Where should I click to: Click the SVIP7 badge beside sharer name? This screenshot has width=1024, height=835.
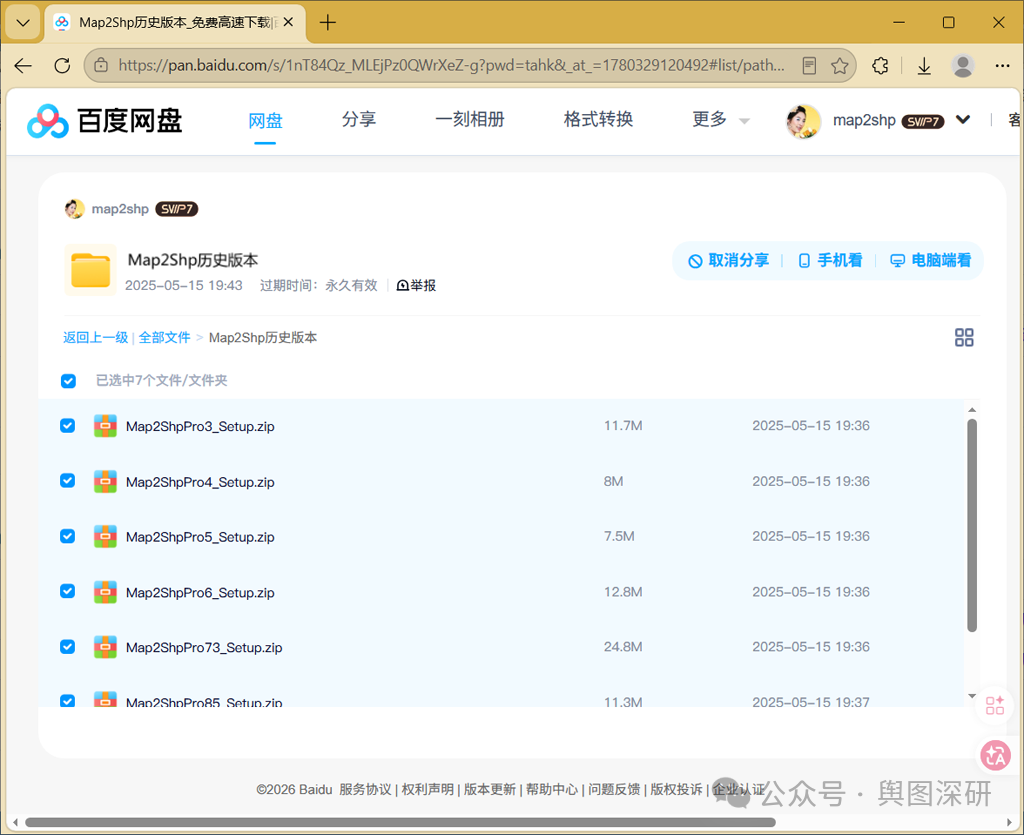click(176, 209)
